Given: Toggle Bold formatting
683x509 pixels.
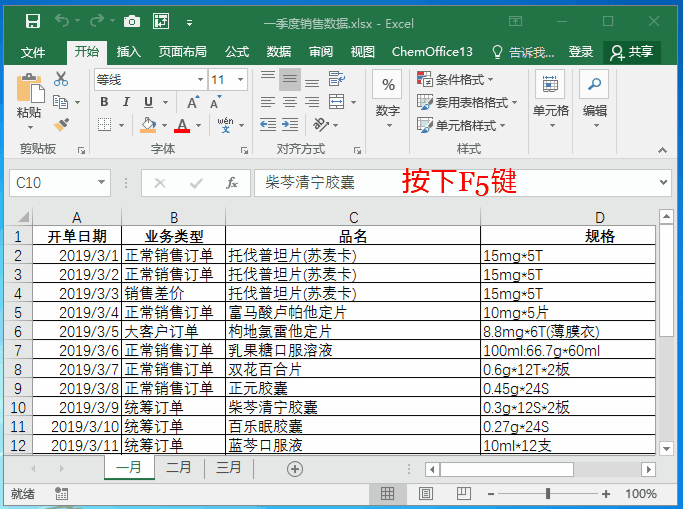Looking at the screenshot, I should (104, 102).
